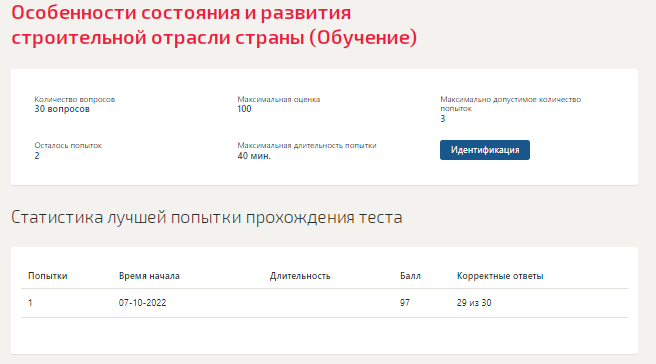The width and height of the screenshot is (656, 364).
Task: Select the Попытки column header
Action: pyautogui.click(x=48, y=276)
